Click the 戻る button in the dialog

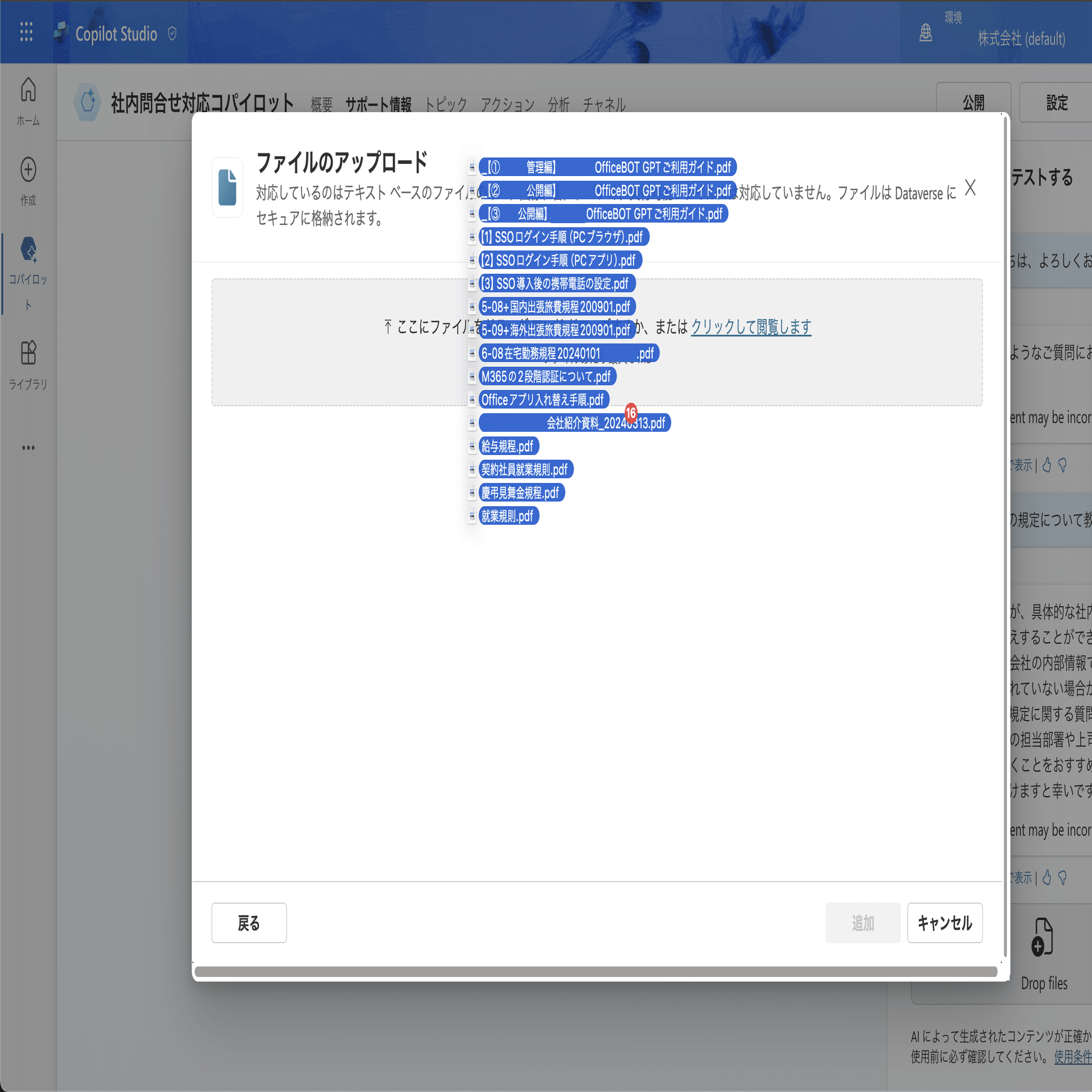tap(249, 923)
